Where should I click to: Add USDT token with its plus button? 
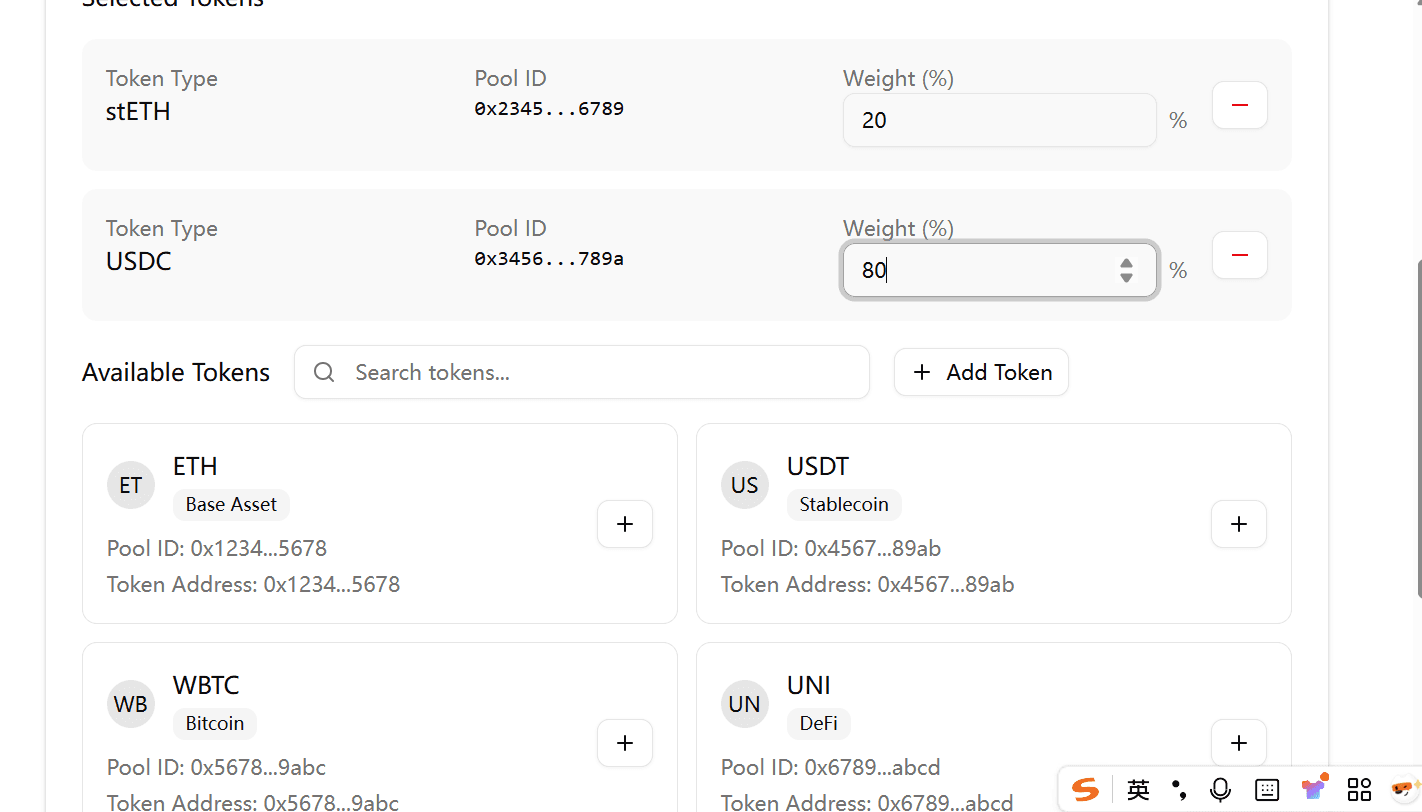(x=1238, y=524)
